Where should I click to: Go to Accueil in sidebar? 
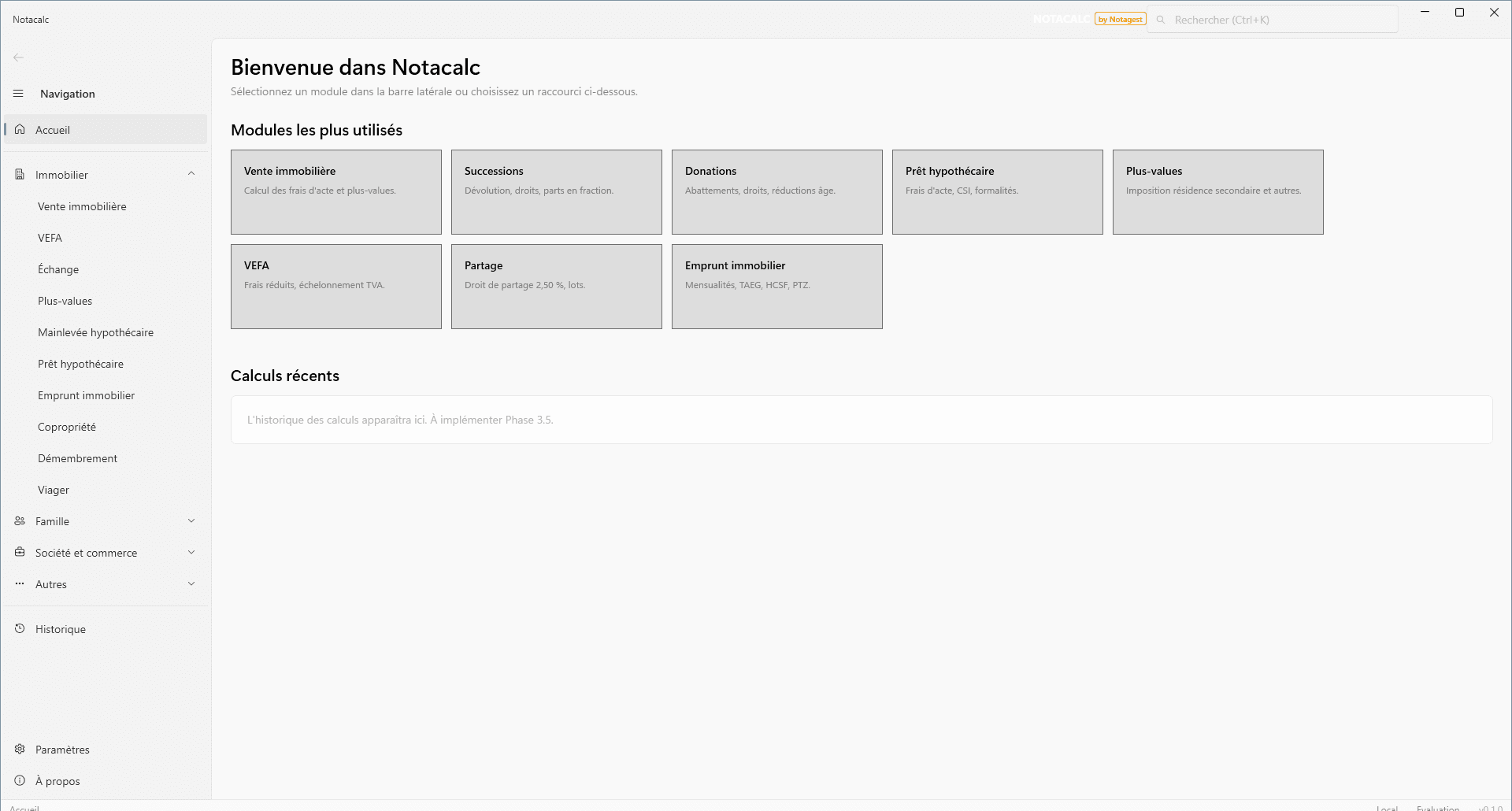coord(106,130)
